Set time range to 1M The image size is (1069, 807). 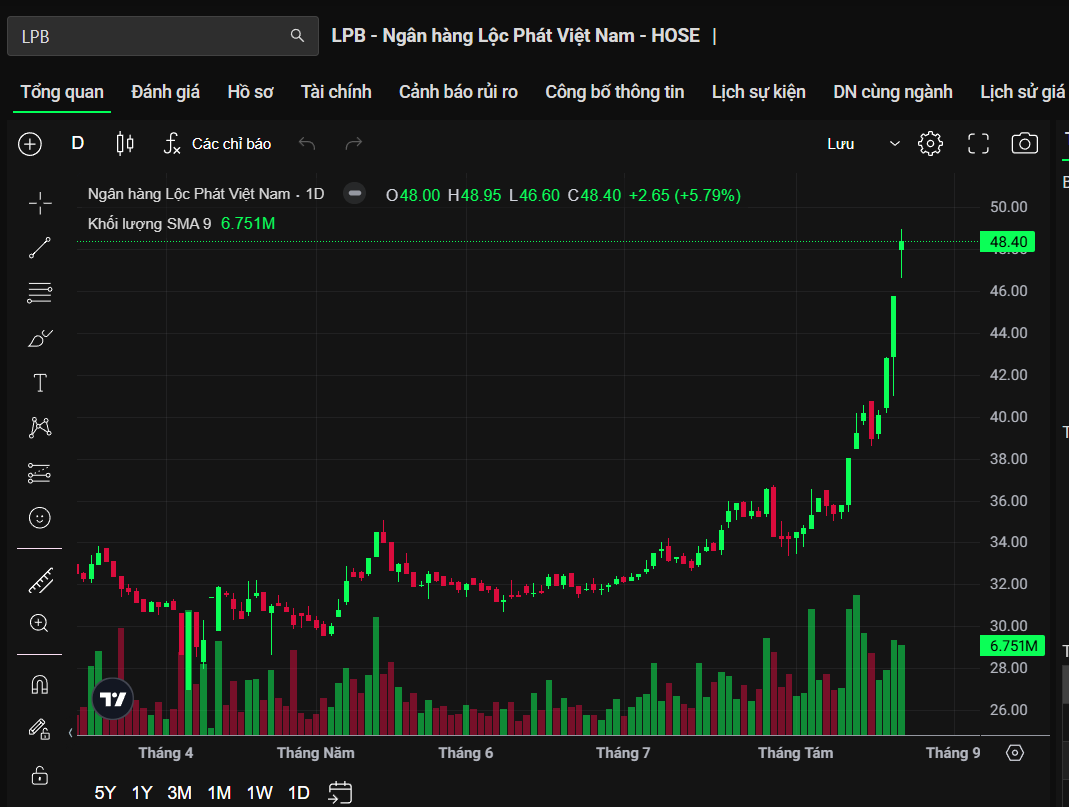(x=219, y=793)
